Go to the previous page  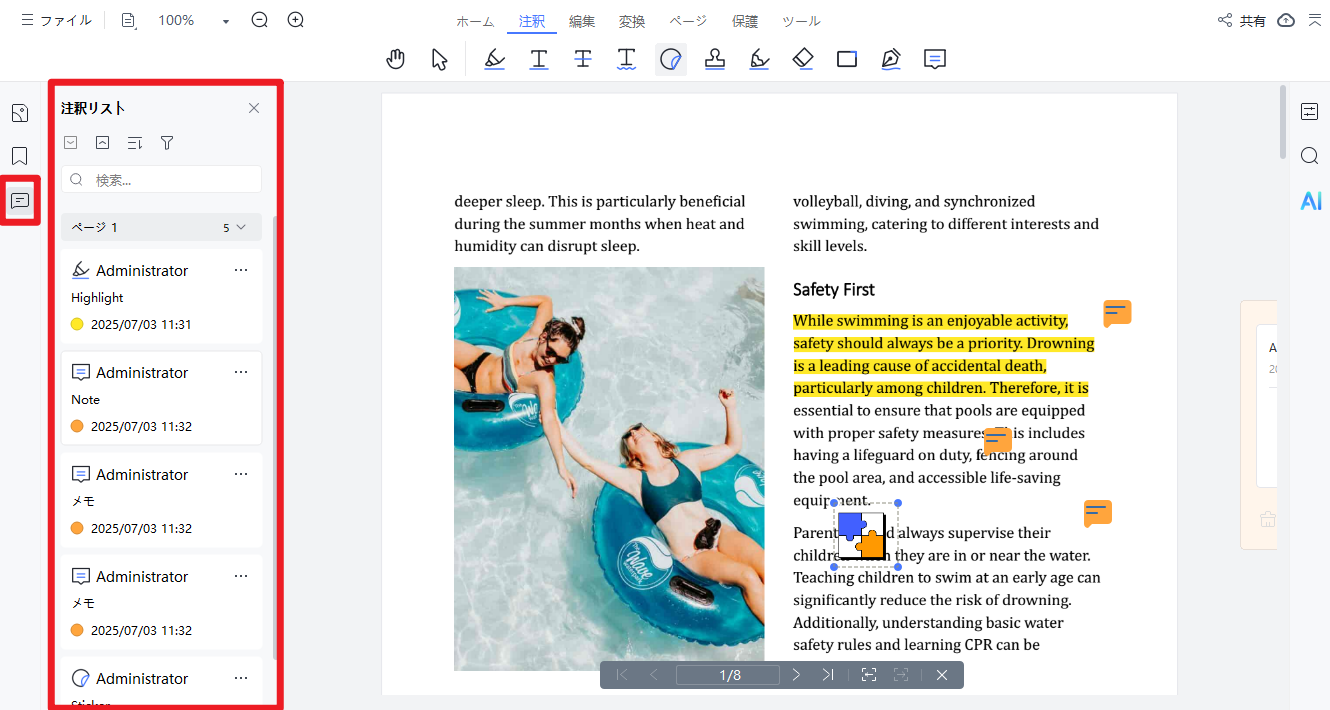tap(654, 675)
